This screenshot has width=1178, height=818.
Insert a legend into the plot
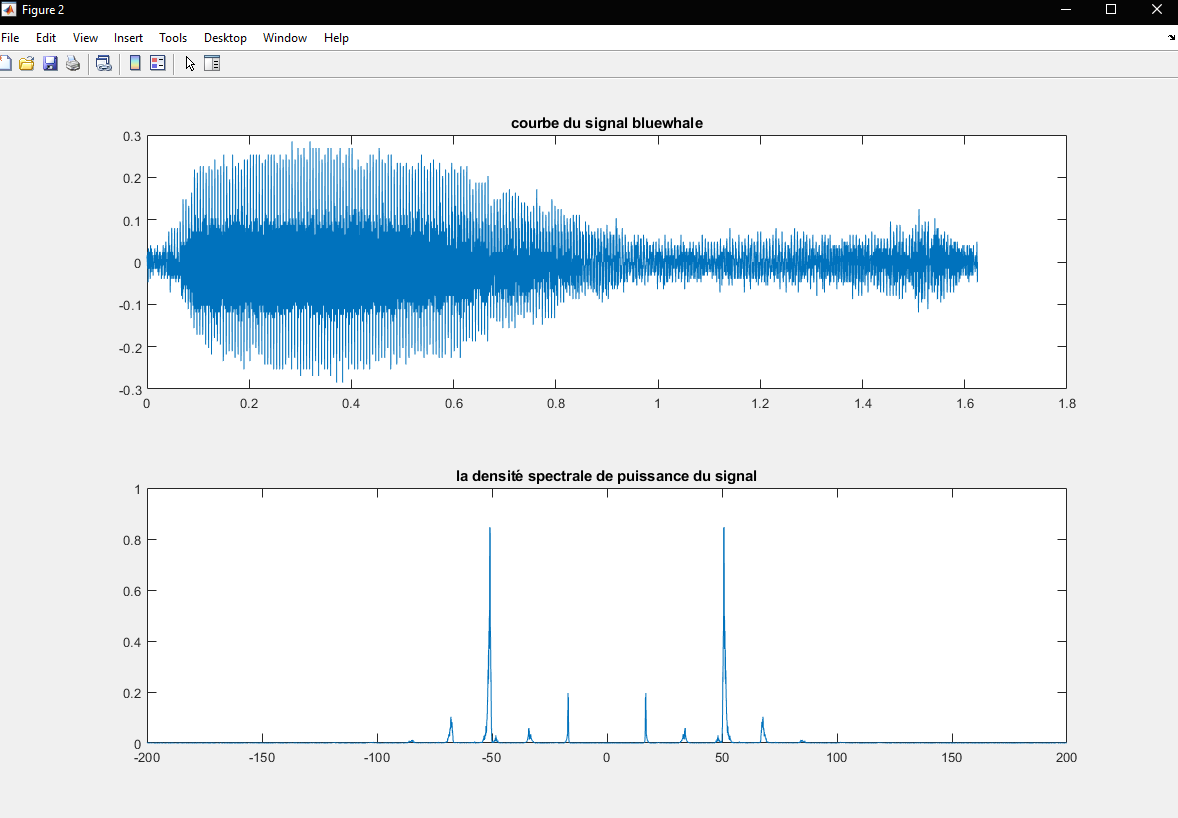158,62
